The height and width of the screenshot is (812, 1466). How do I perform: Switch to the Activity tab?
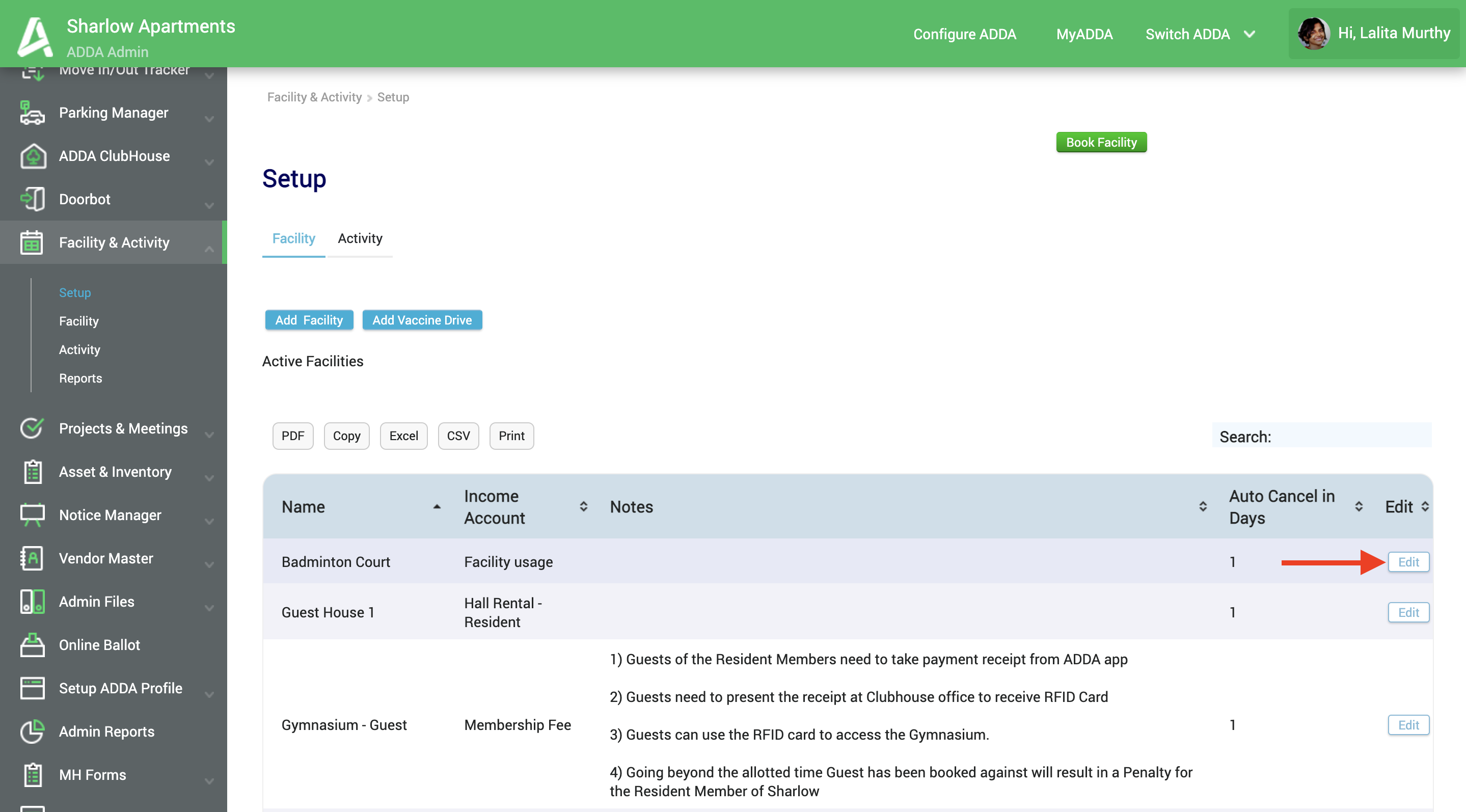(360, 238)
